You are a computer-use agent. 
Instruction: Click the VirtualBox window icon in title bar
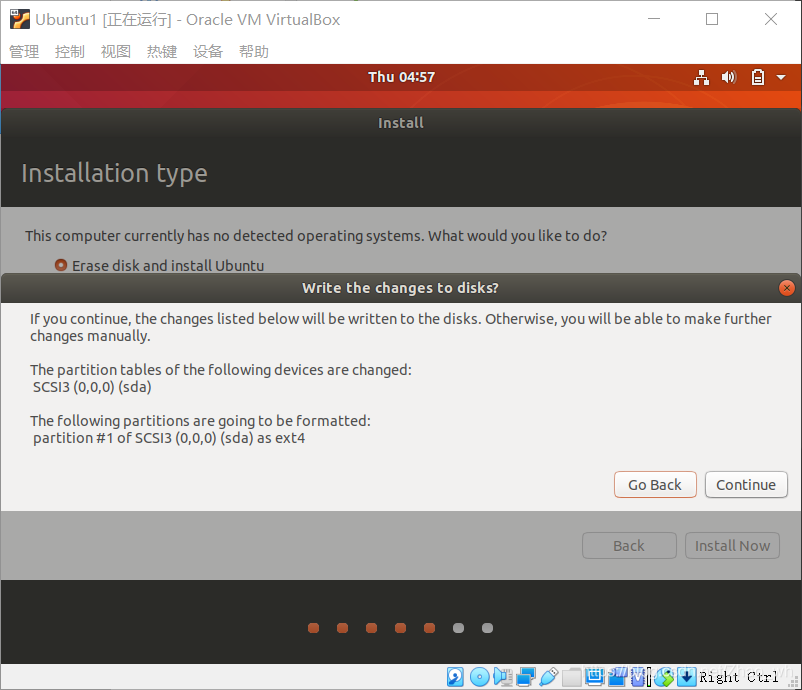point(19,19)
